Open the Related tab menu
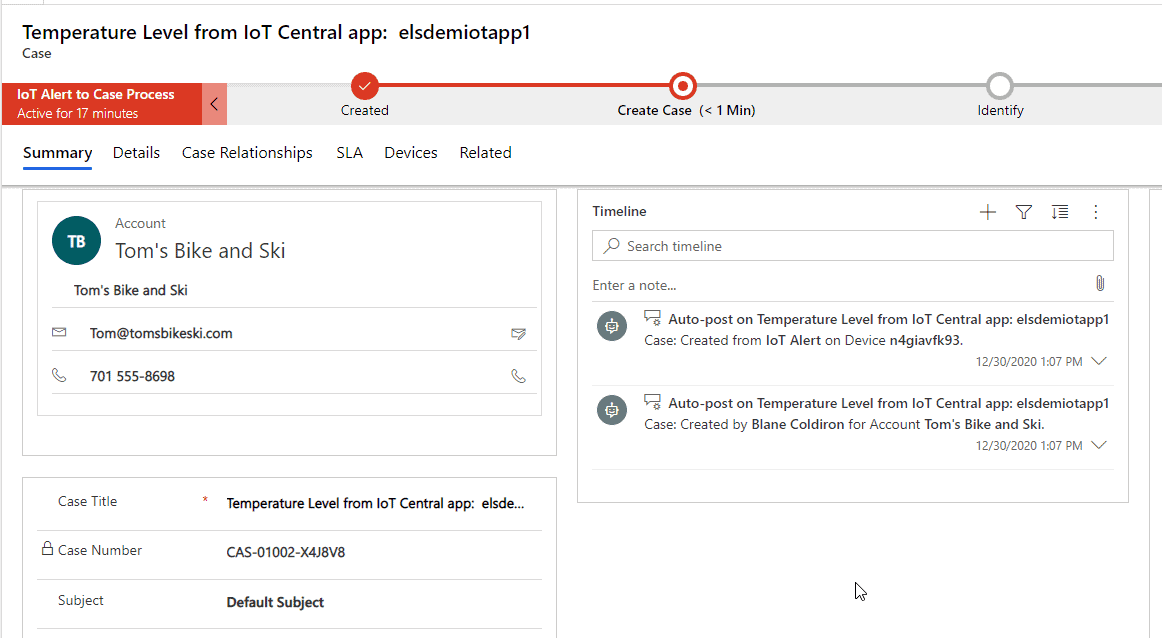Screen dimensions: 1162x638 coord(485,153)
